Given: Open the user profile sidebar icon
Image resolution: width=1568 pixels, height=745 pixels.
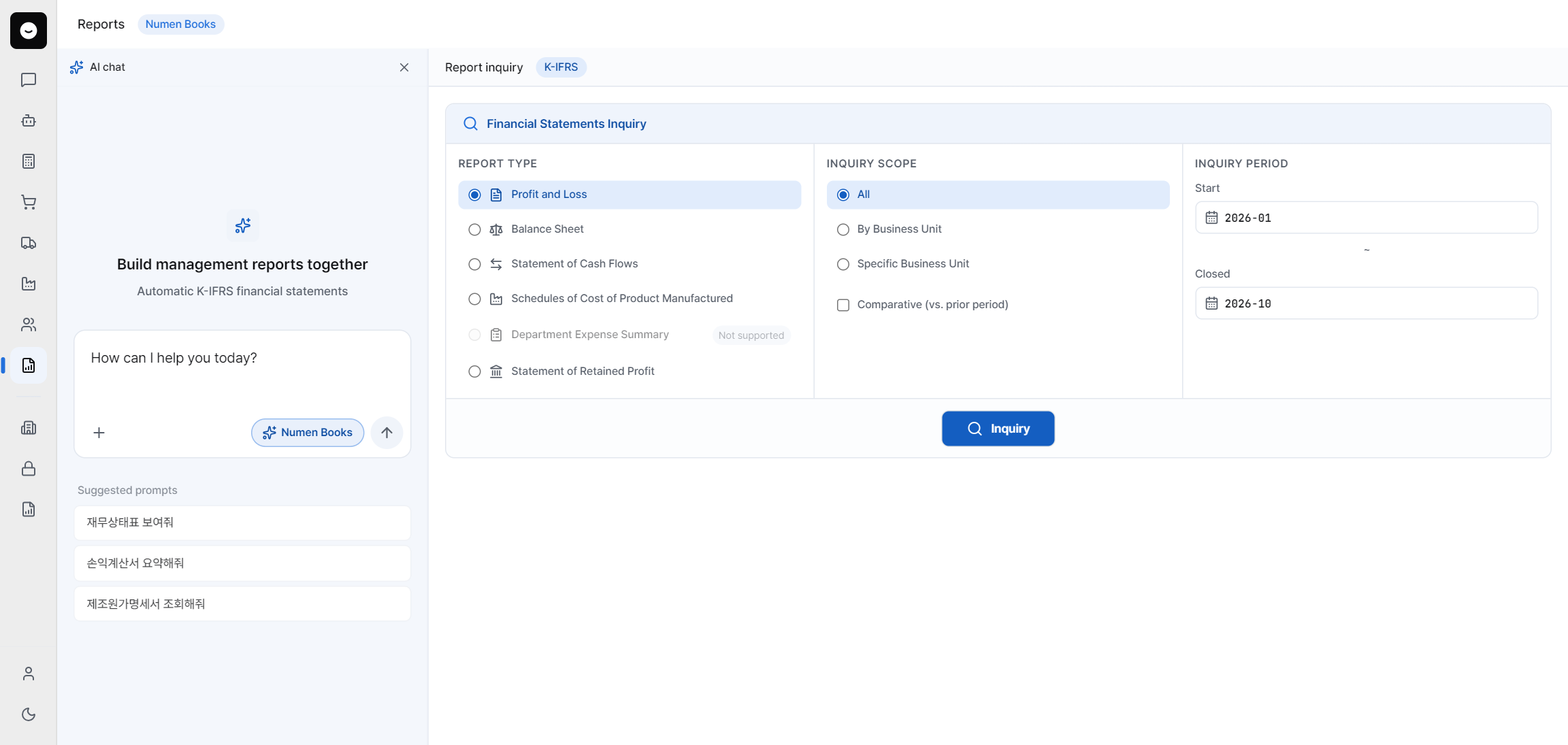Looking at the screenshot, I should tap(29, 674).
